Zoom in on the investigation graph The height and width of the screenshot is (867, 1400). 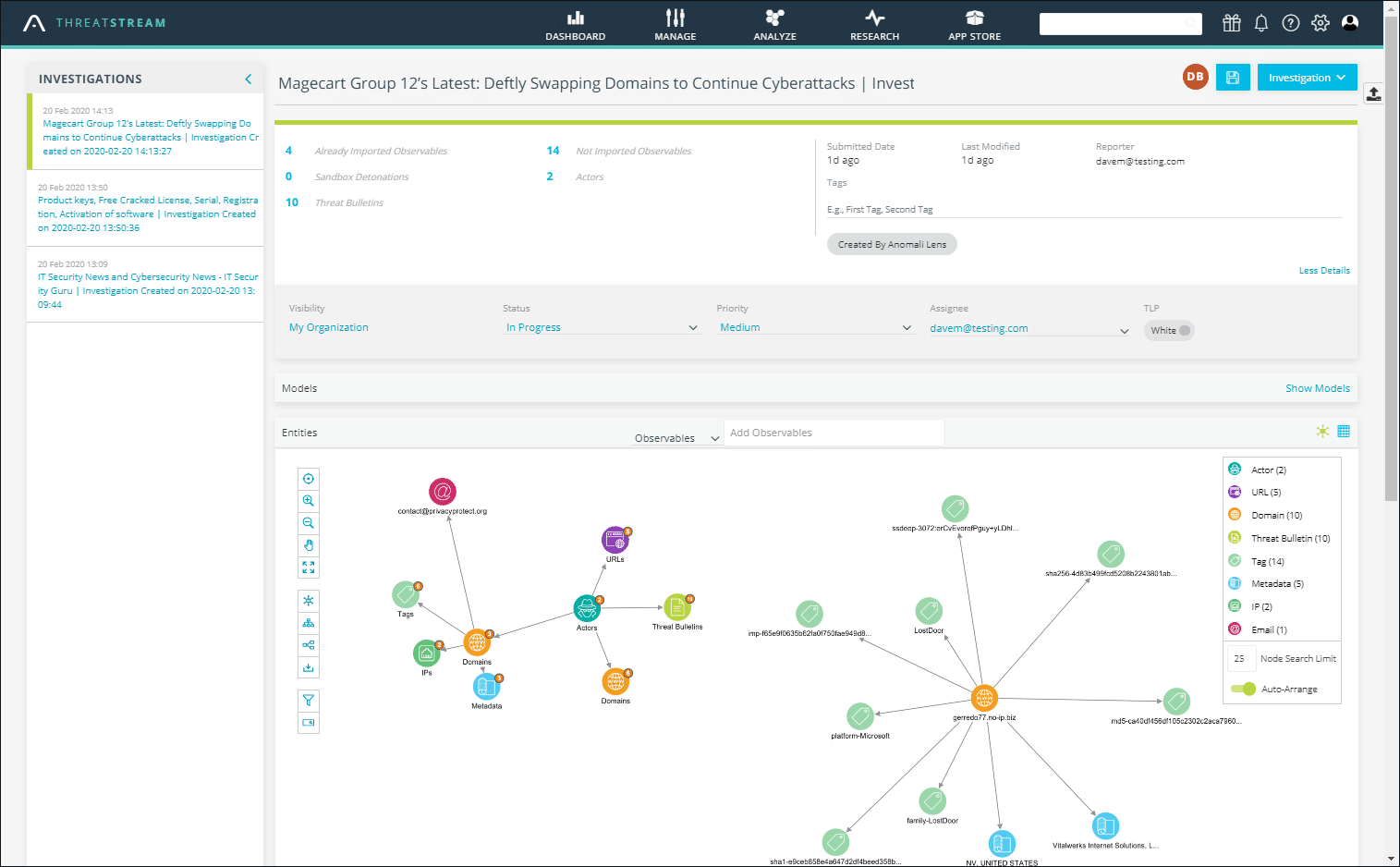tap(309, 500)
